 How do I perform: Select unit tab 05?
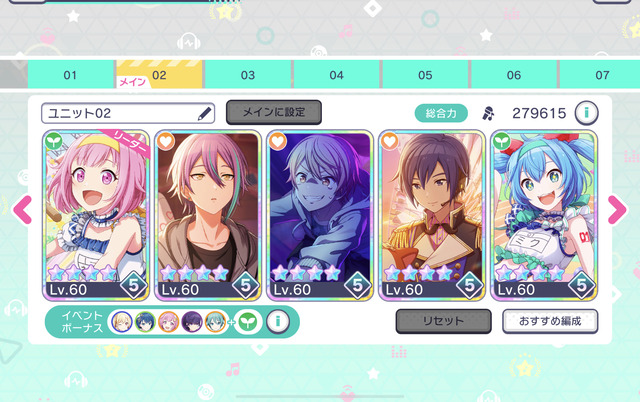425,75
